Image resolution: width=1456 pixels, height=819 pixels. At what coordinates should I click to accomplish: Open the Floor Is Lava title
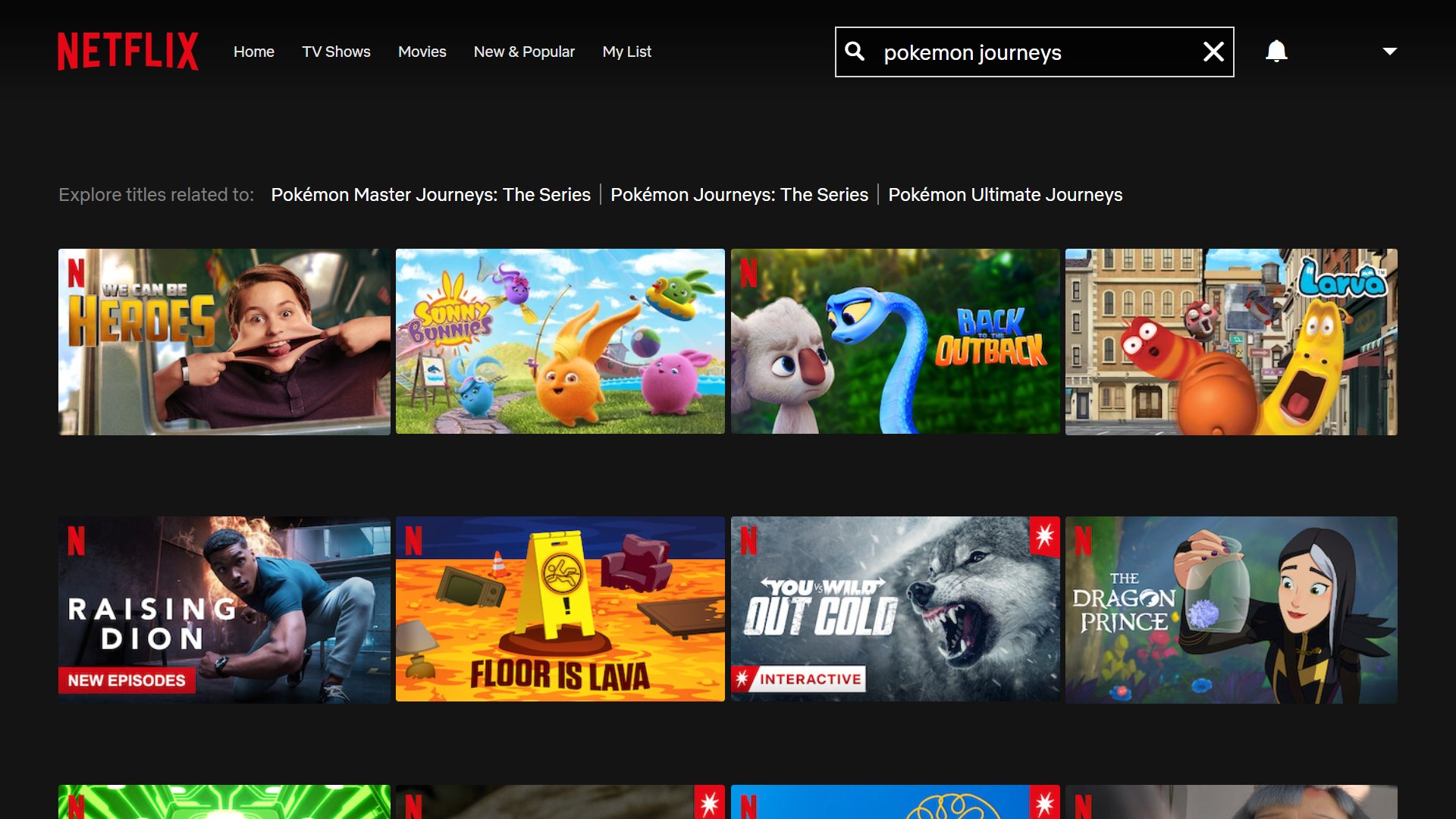click(560, 610)
